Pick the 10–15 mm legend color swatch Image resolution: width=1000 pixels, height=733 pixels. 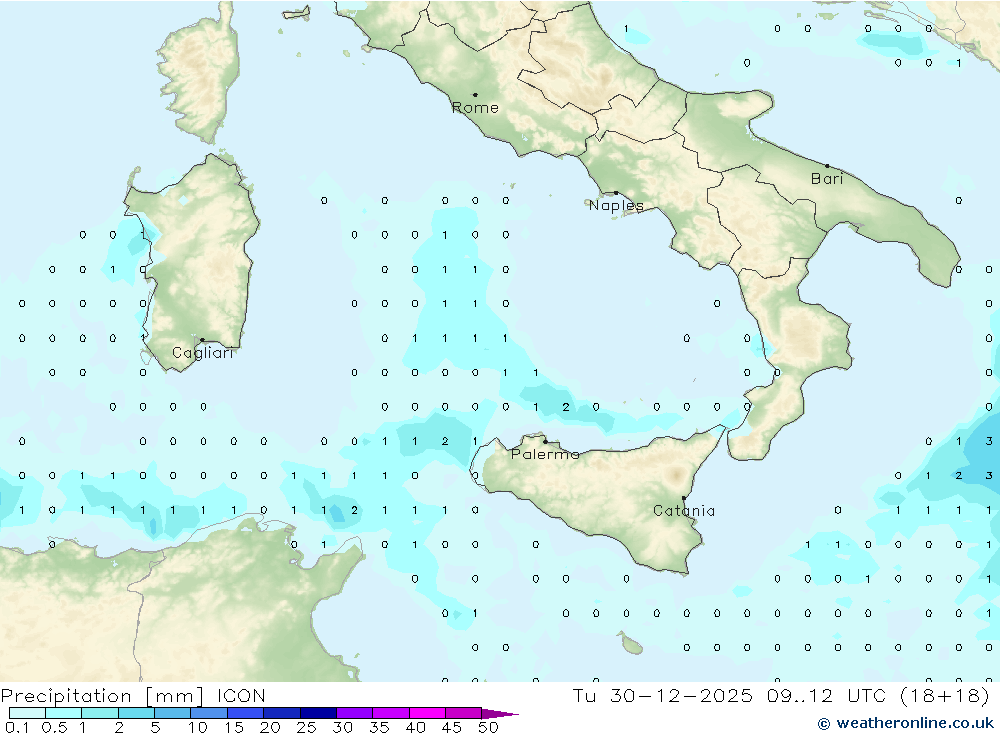click(209, 713)
